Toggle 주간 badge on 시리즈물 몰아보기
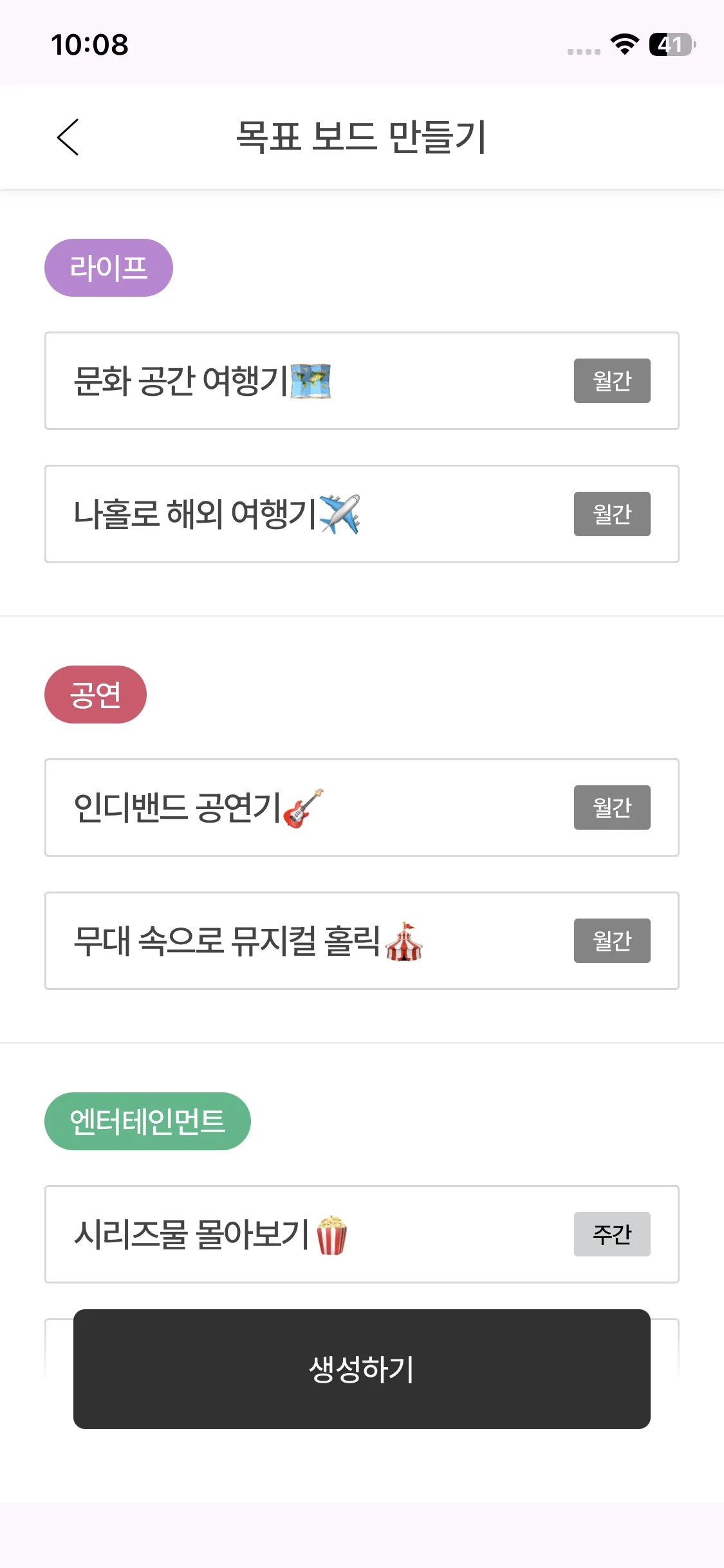Image resolution: width=724 pixels, height=1568 pixels. [612, 1235]
